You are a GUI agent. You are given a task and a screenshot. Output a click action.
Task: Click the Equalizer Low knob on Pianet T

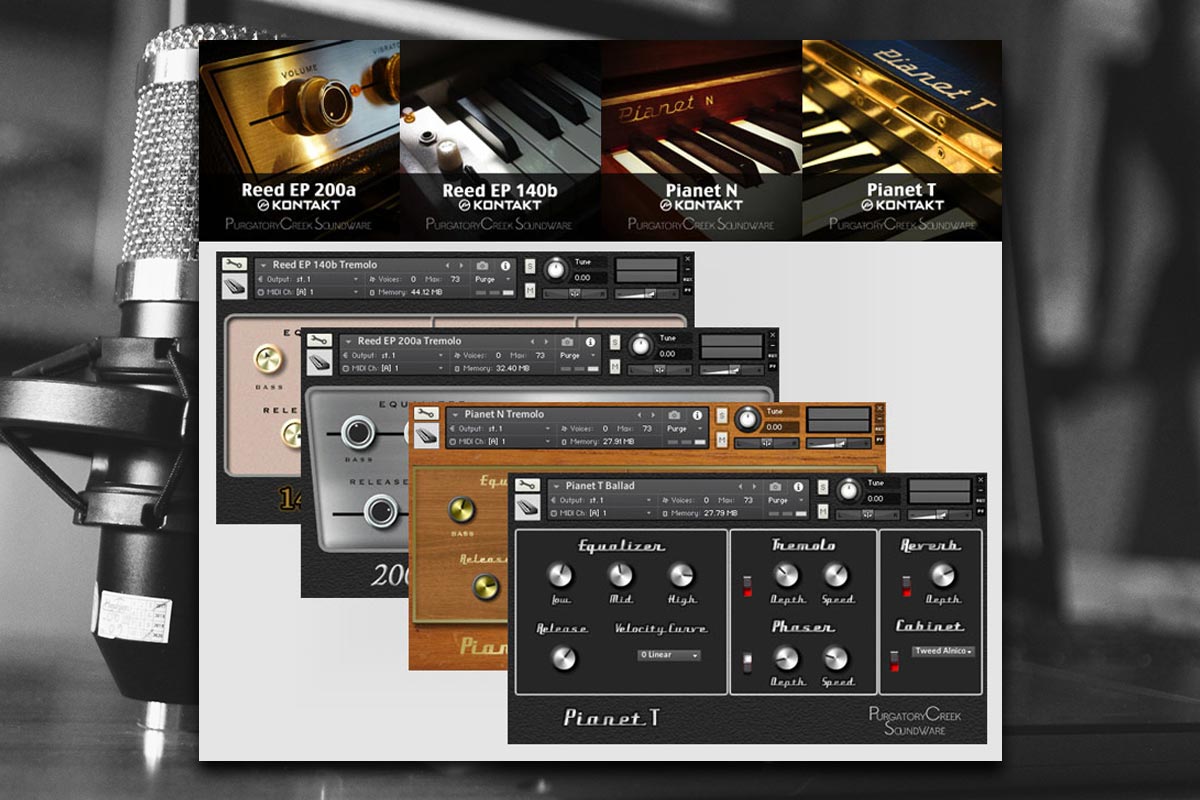coord(560,575)
